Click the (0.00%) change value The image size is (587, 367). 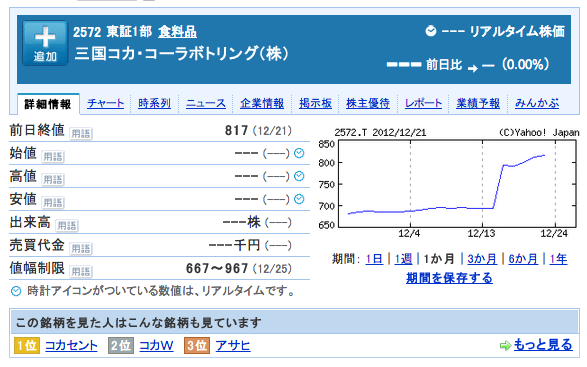[525, 64]
